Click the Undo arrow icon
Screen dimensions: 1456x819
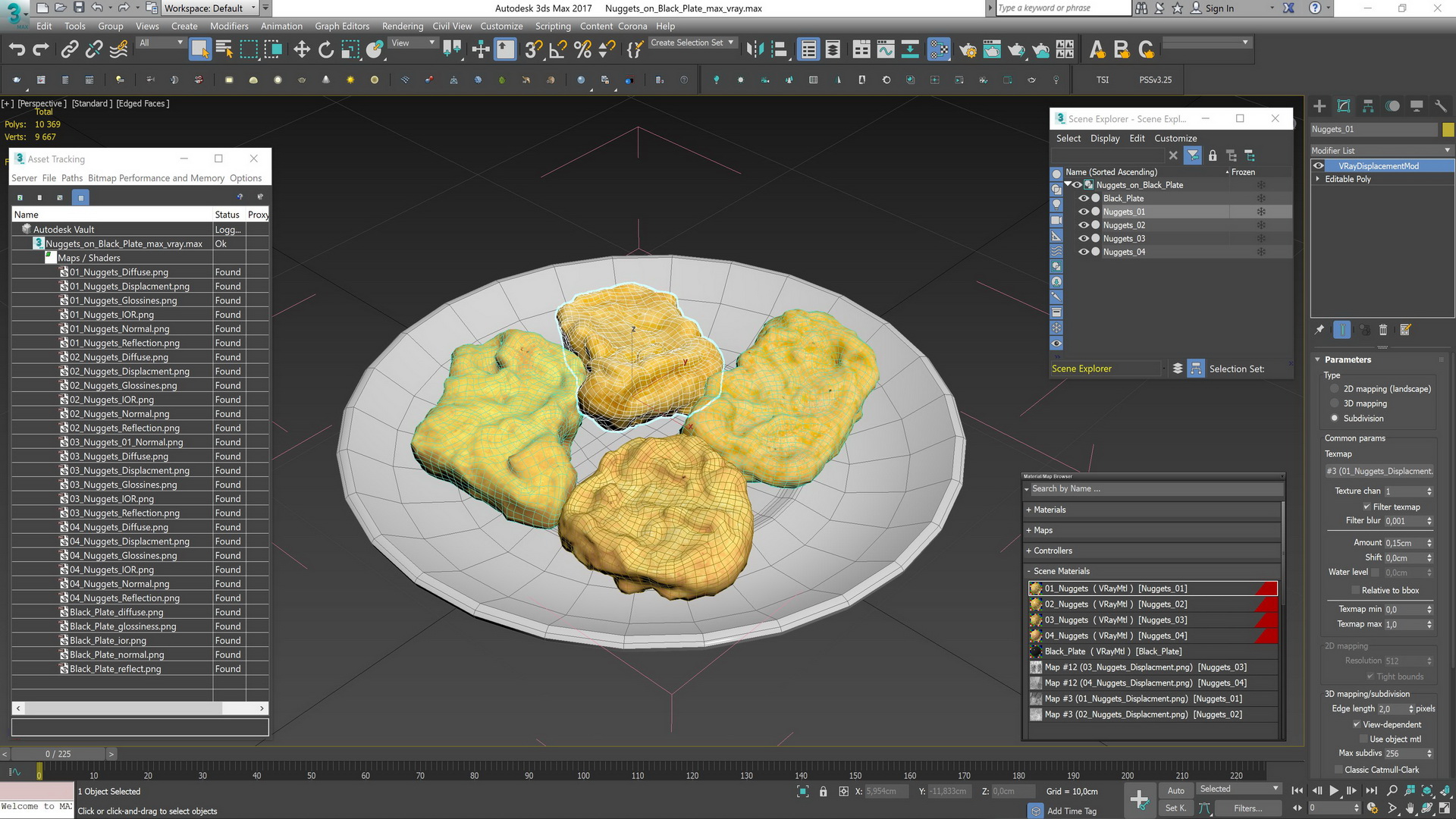coord(17,50)
